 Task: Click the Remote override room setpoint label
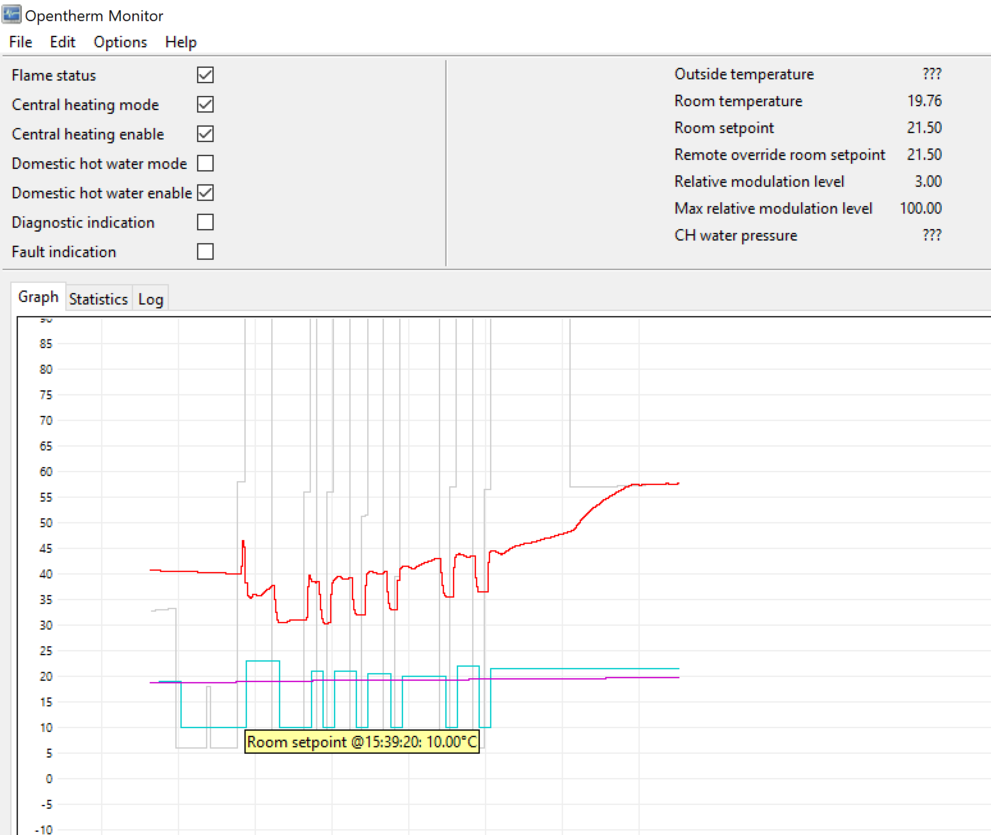(x=779, y=155)
